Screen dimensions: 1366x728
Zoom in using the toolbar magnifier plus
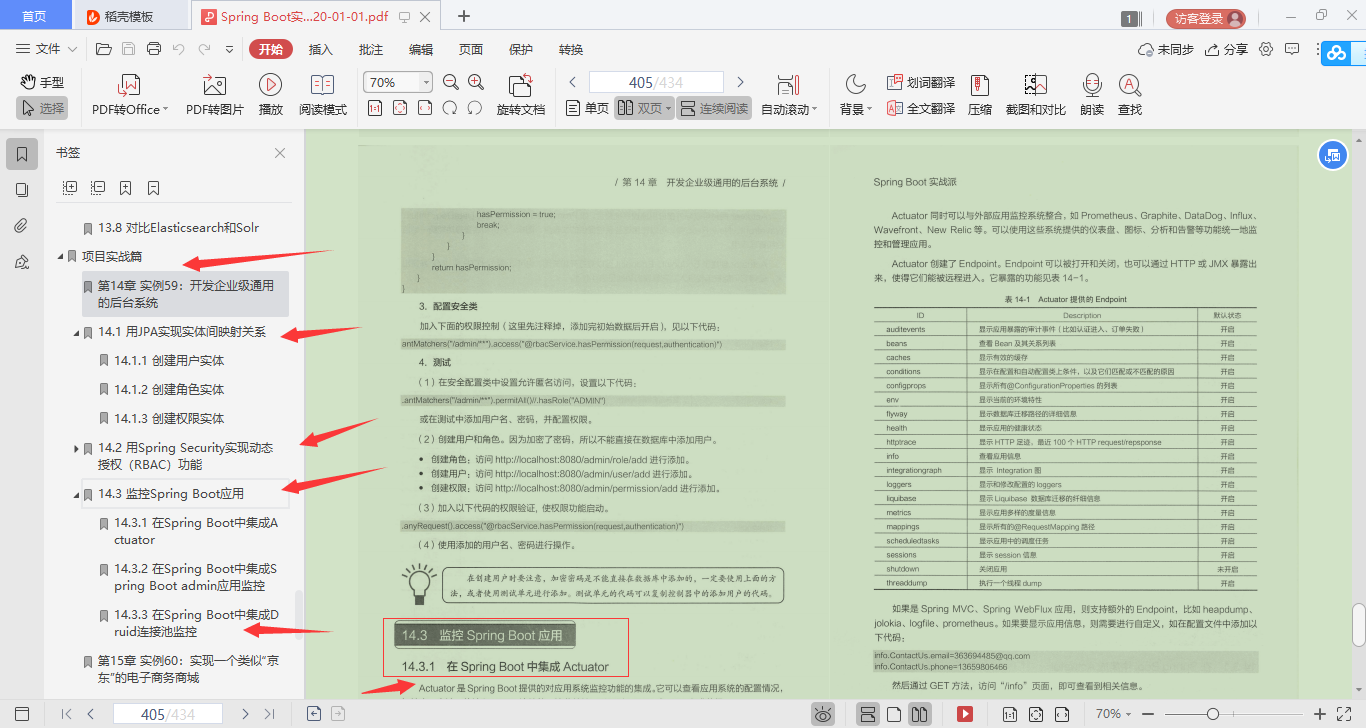point(476,83)
